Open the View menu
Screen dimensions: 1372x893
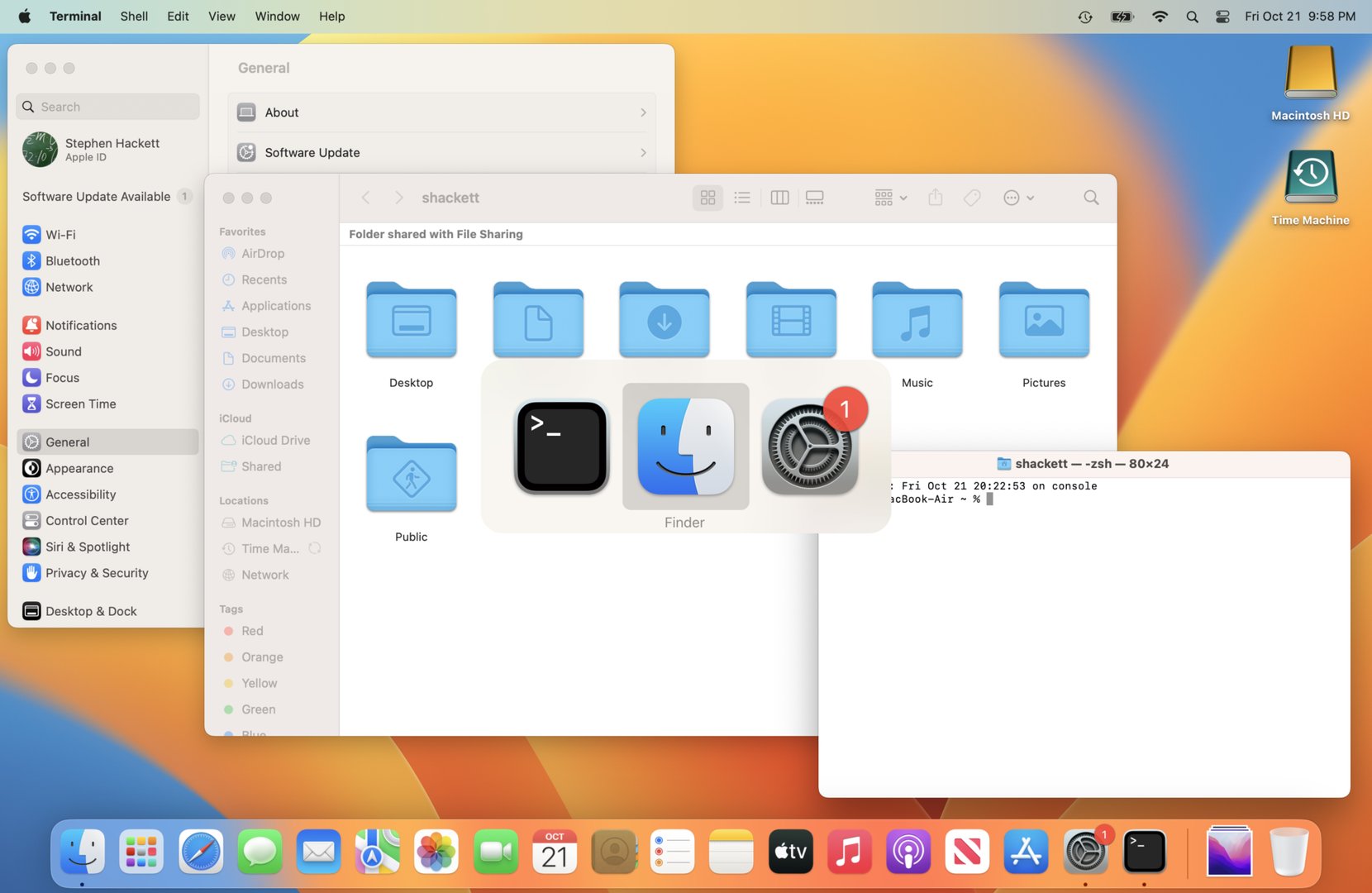pos(222,17)
